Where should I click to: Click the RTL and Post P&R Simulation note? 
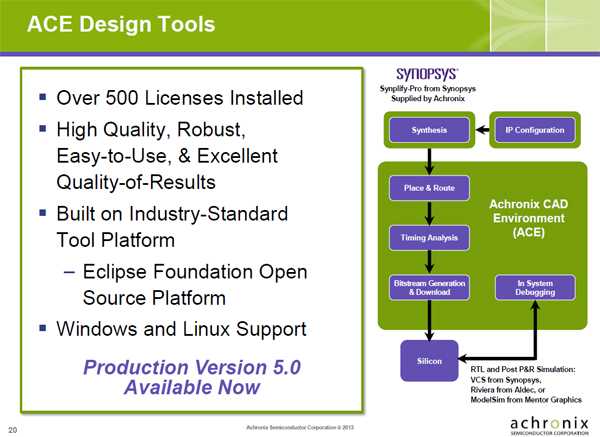click(528, 382)
